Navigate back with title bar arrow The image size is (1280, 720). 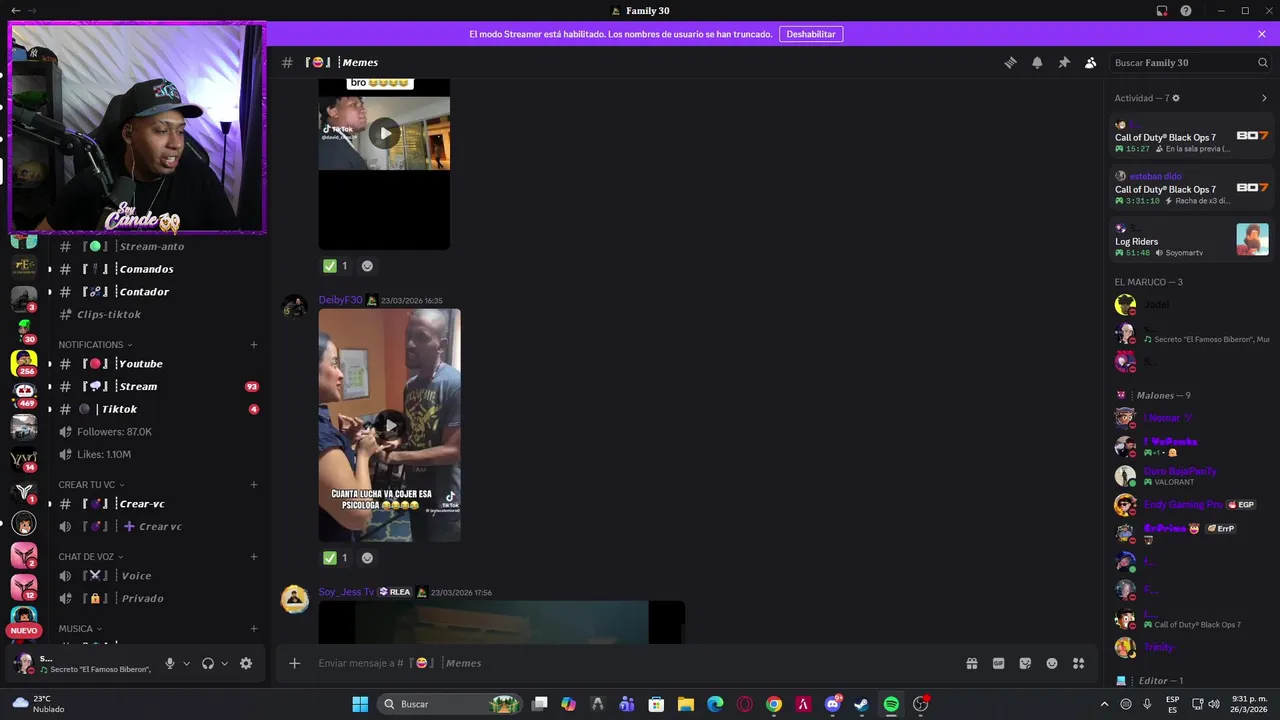(x=15, y=11)
